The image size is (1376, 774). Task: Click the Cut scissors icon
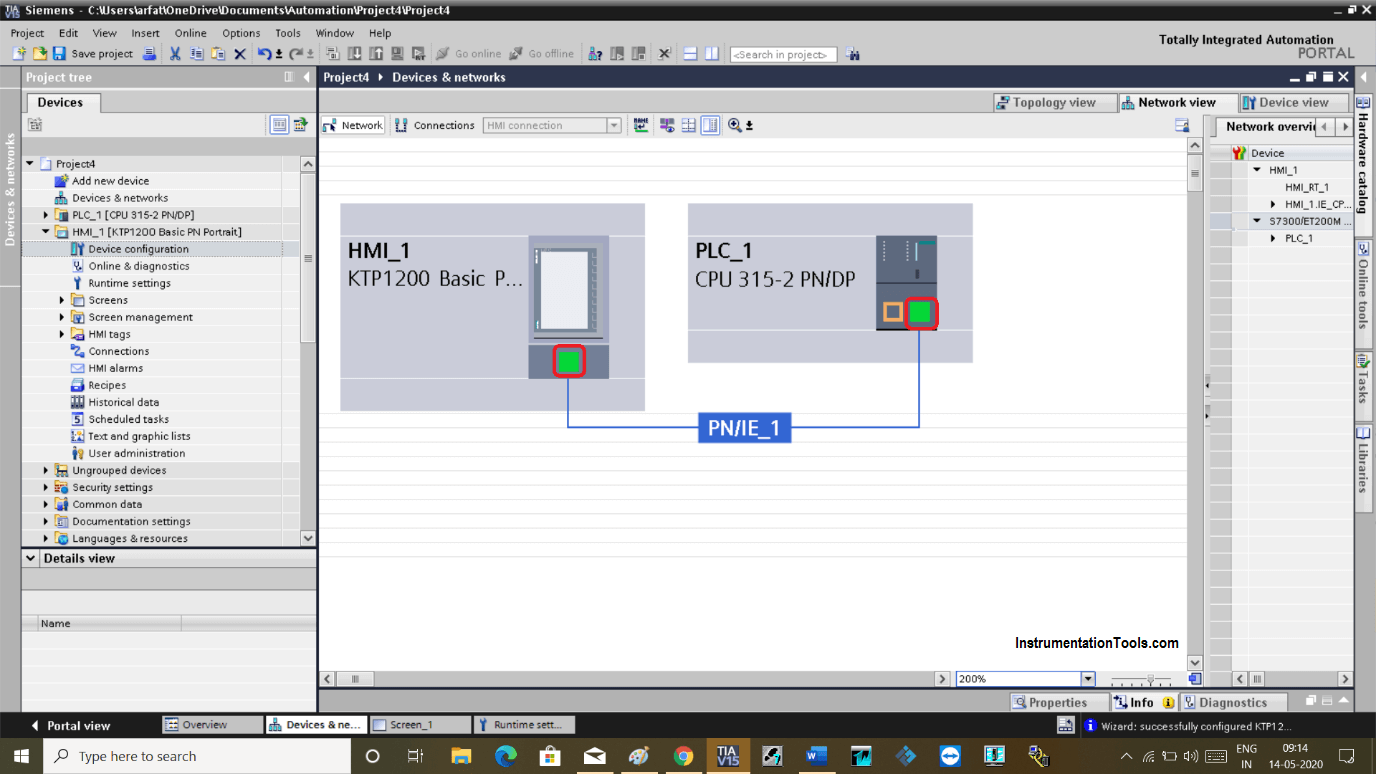175,54
